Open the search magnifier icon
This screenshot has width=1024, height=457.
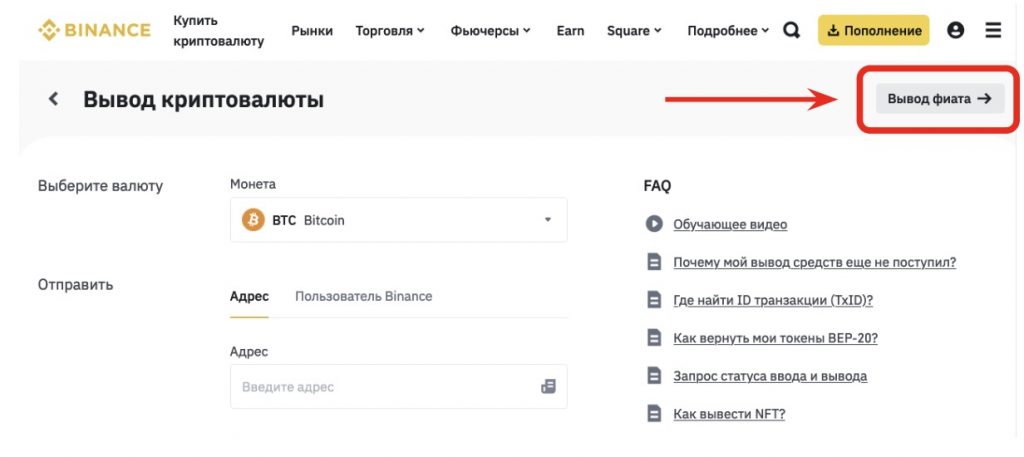click(791, 30)
